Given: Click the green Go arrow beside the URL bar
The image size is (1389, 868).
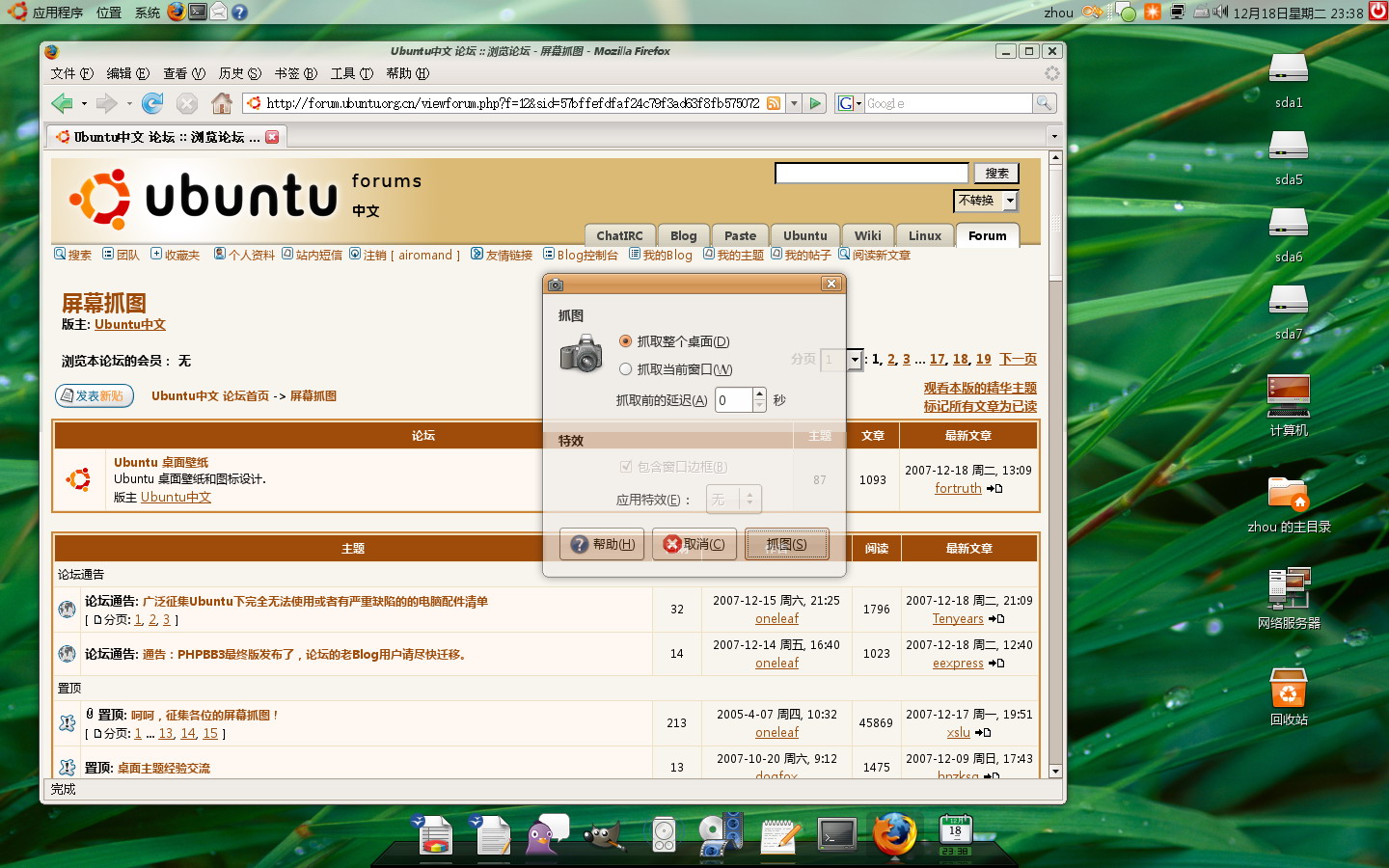Looking at the screenshot, I should click(816, 103).
